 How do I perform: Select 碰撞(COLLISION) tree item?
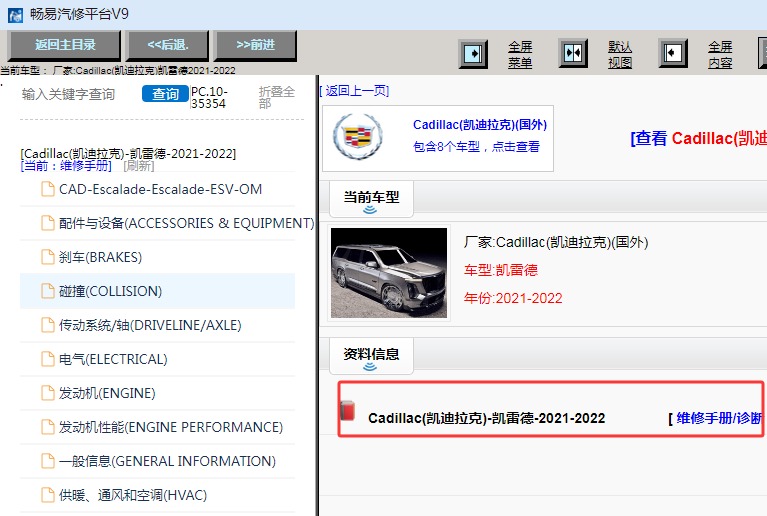(x=158, y=291)
